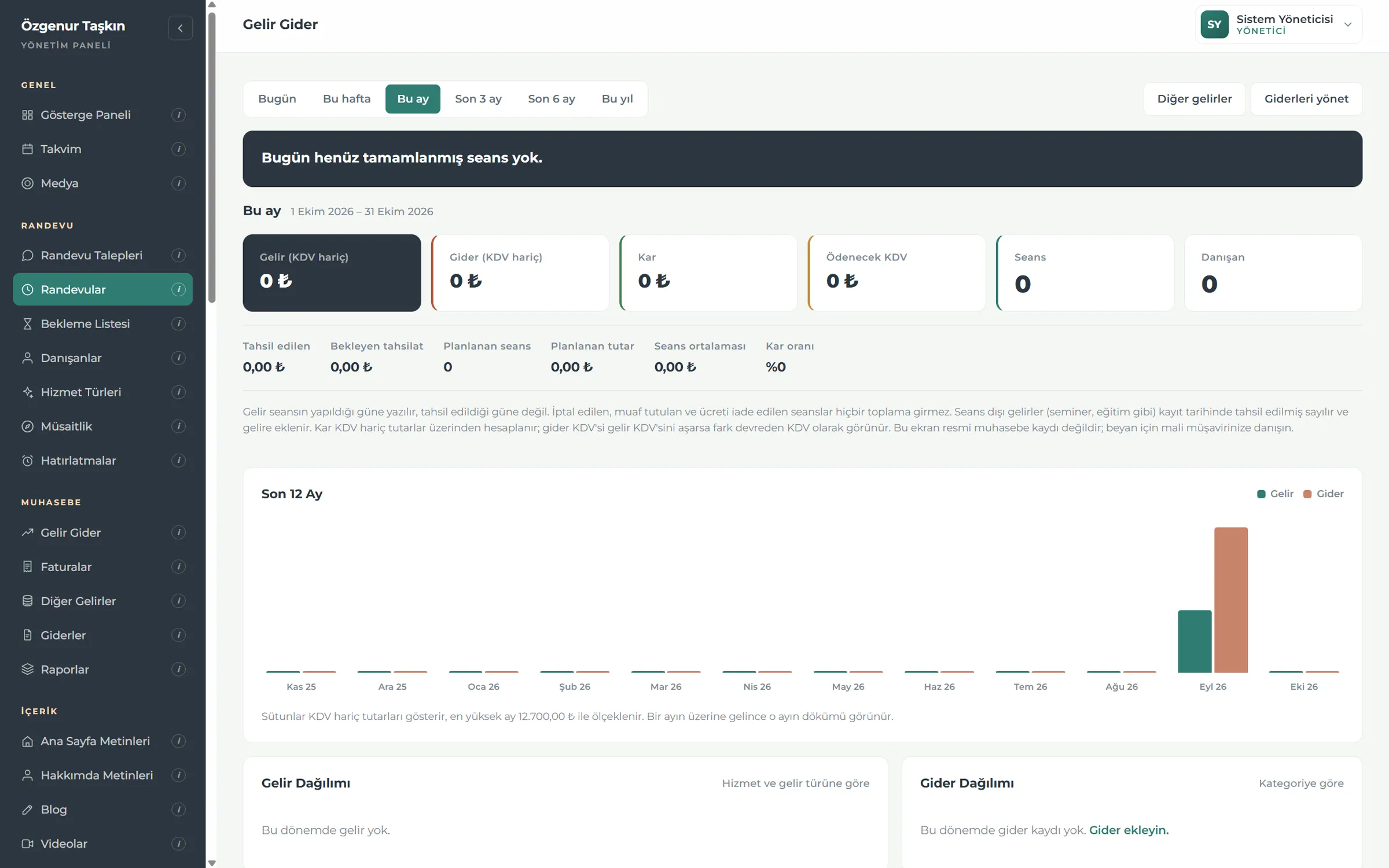Click the Eyl 26 Gelir bar
This screenshot has width=1389, height=868.
point(1195,641)
